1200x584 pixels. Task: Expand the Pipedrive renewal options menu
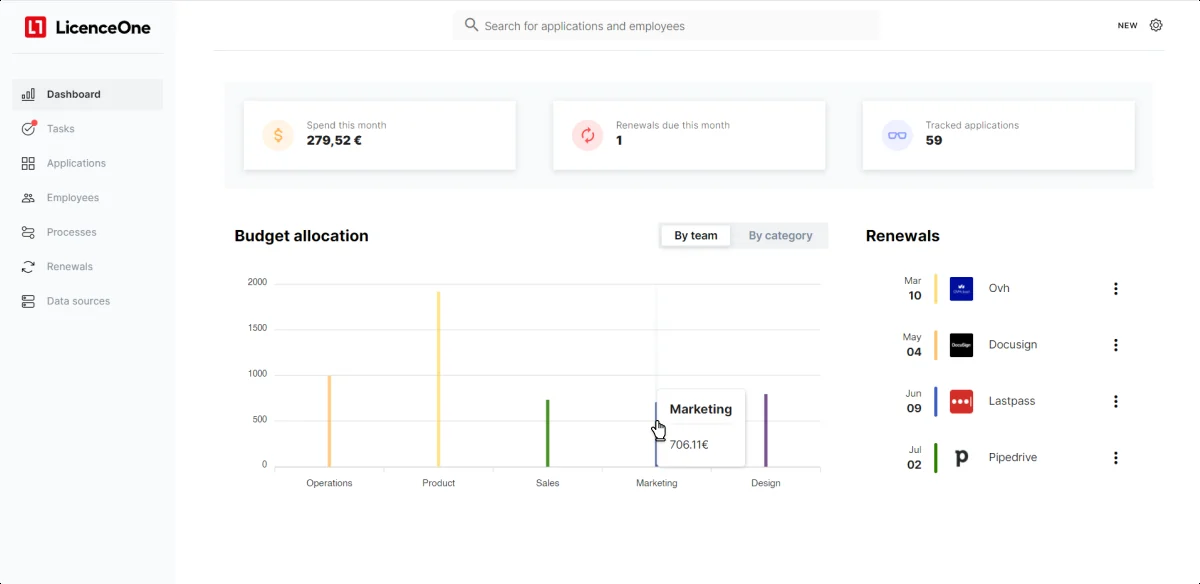1116,458
